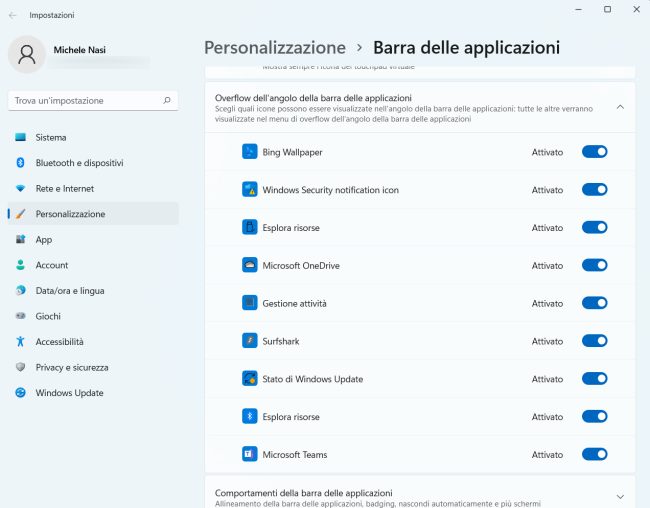Screen dimensions: 650x508
Task: Click the Comportamenti della barra delle applicazioni header
Action: pyautogui.click(x=420, y=493)
